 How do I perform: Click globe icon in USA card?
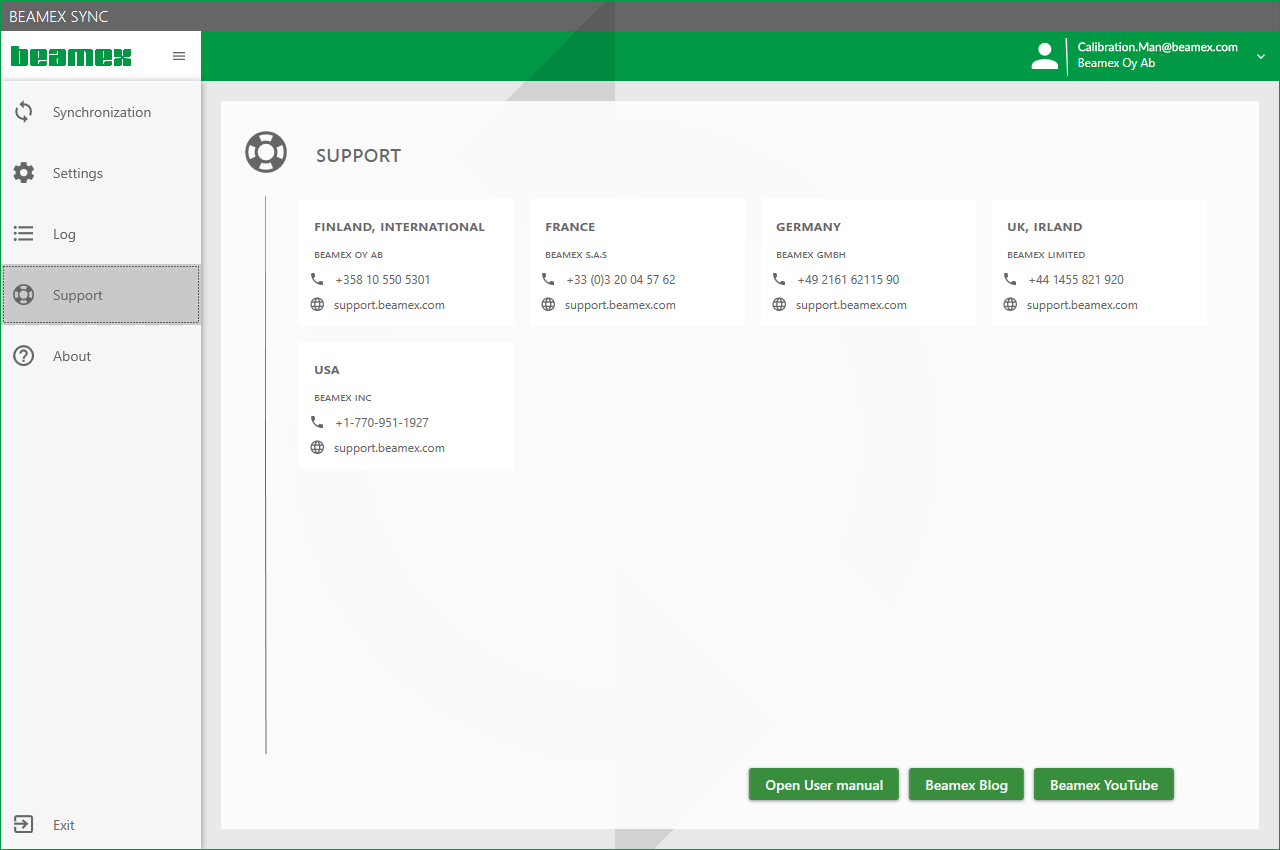(x=317, y=447)
